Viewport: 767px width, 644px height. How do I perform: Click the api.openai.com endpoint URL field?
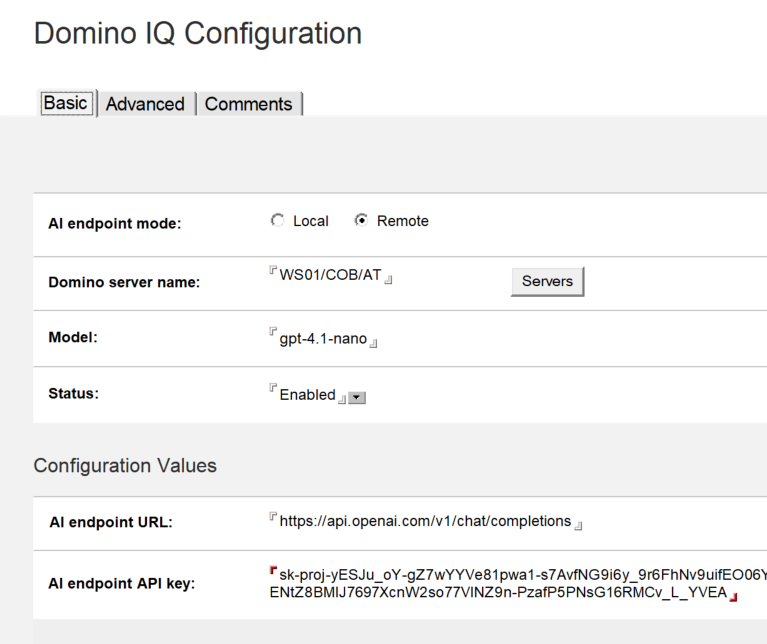tap(425, 521)
